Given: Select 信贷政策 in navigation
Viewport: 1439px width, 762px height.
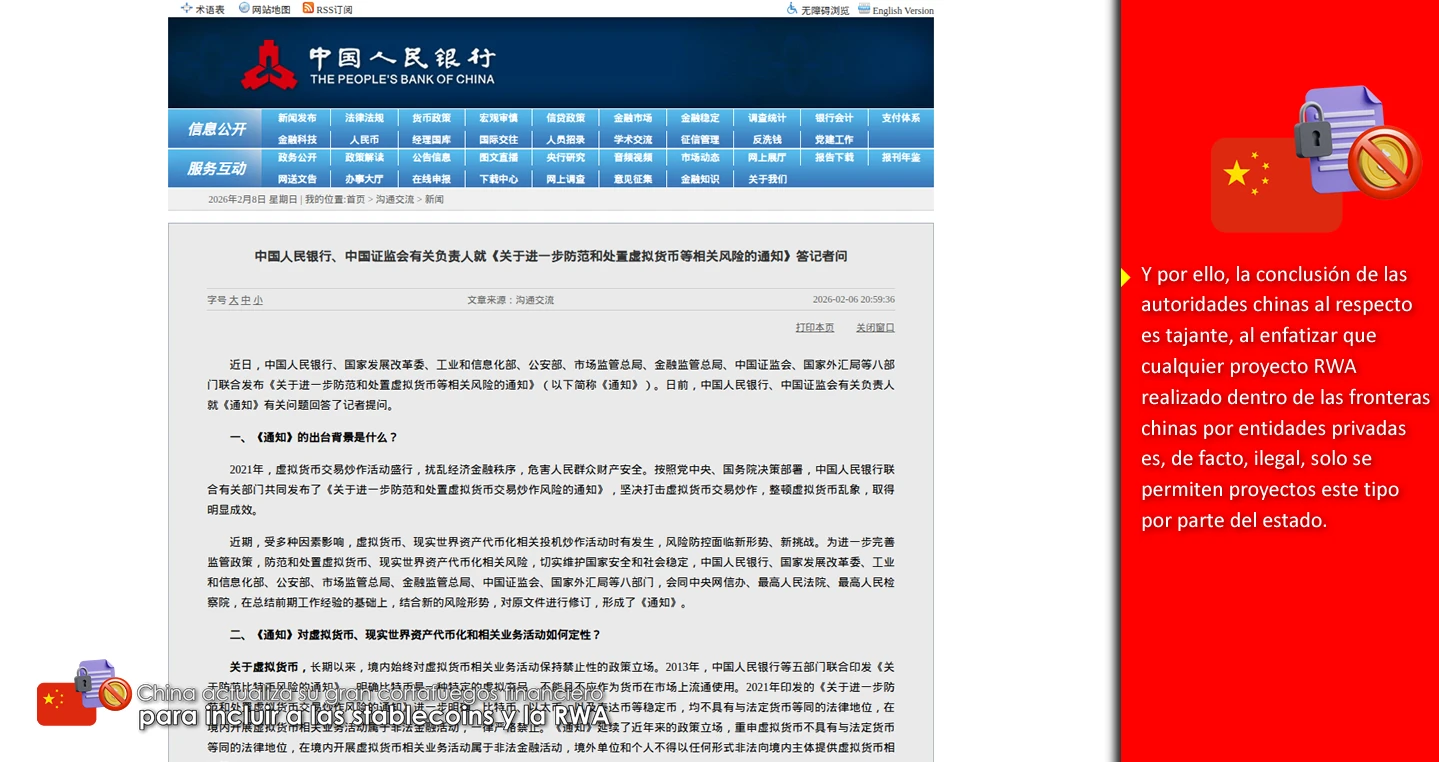Looking at the screenshot, I should 565,118.
